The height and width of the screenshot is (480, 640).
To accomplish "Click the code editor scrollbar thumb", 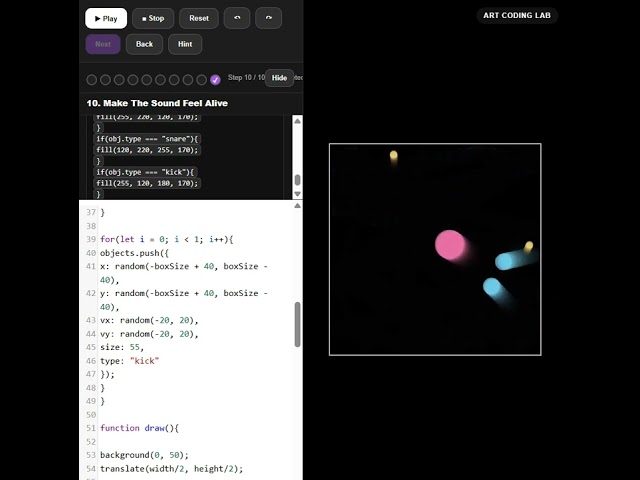I will click(298, 324).
